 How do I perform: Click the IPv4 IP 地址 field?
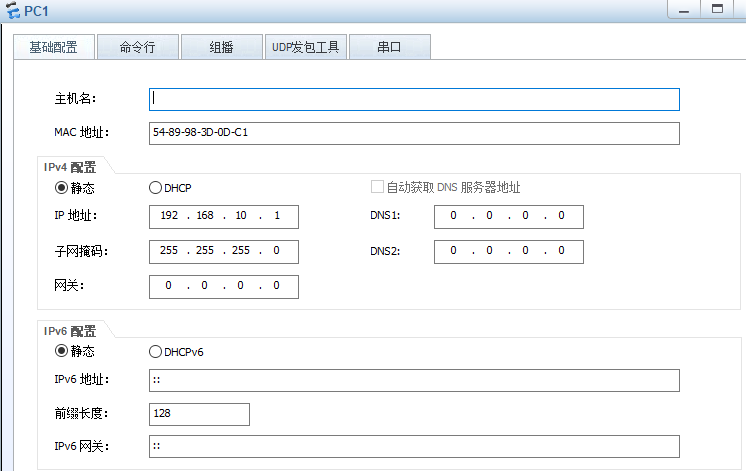[224, 217]
